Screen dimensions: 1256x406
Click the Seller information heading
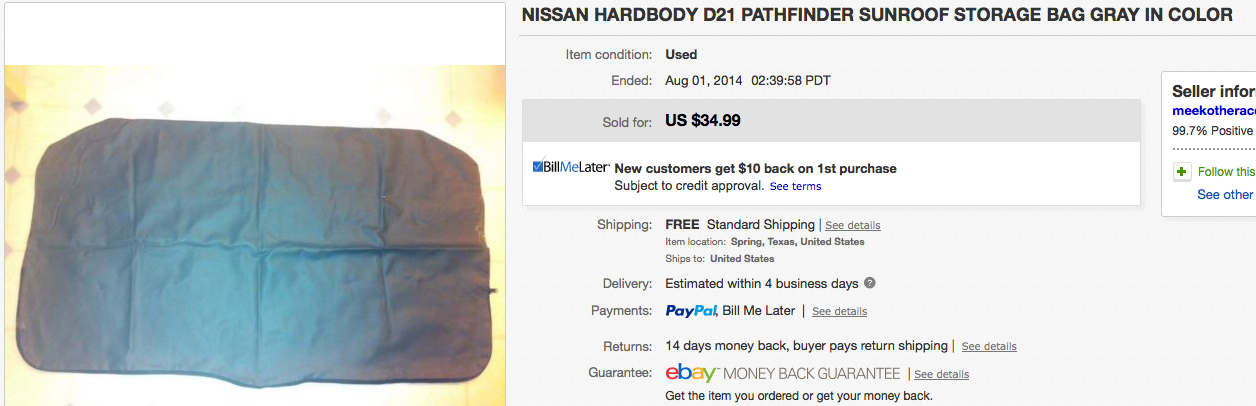click(x=1213, y=90)
